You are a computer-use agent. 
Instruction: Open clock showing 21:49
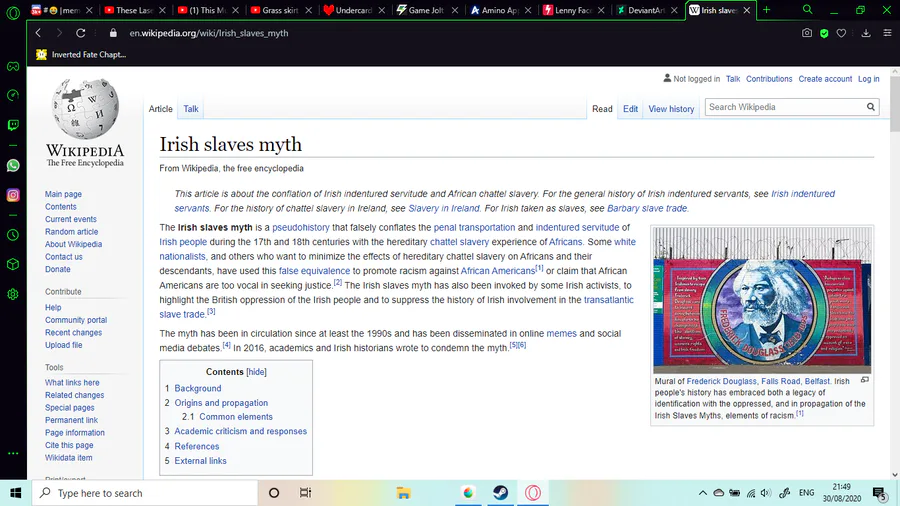point(842,493)
